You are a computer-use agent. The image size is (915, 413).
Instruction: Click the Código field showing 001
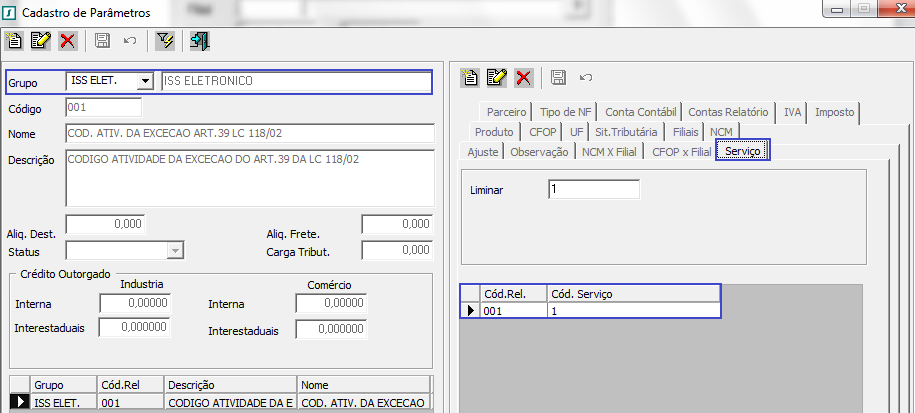point(104,107)
